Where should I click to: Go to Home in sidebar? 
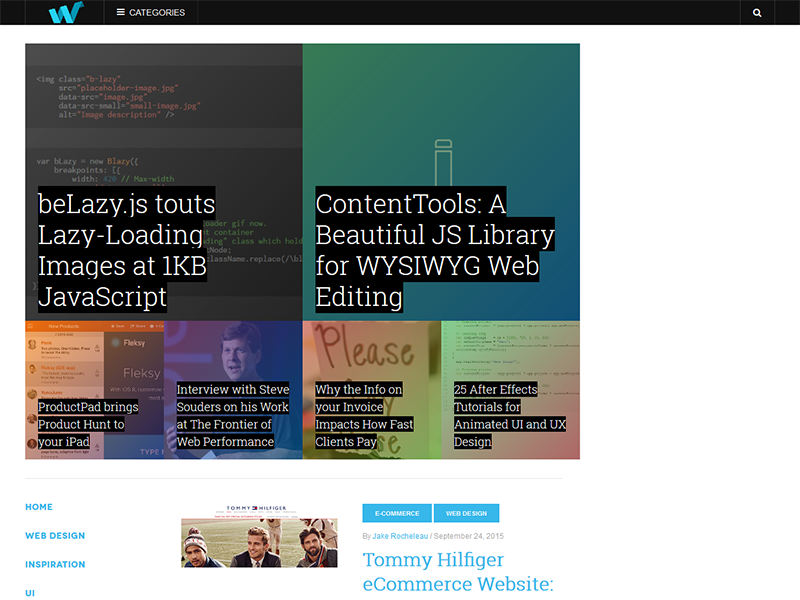tap(39, 507)
